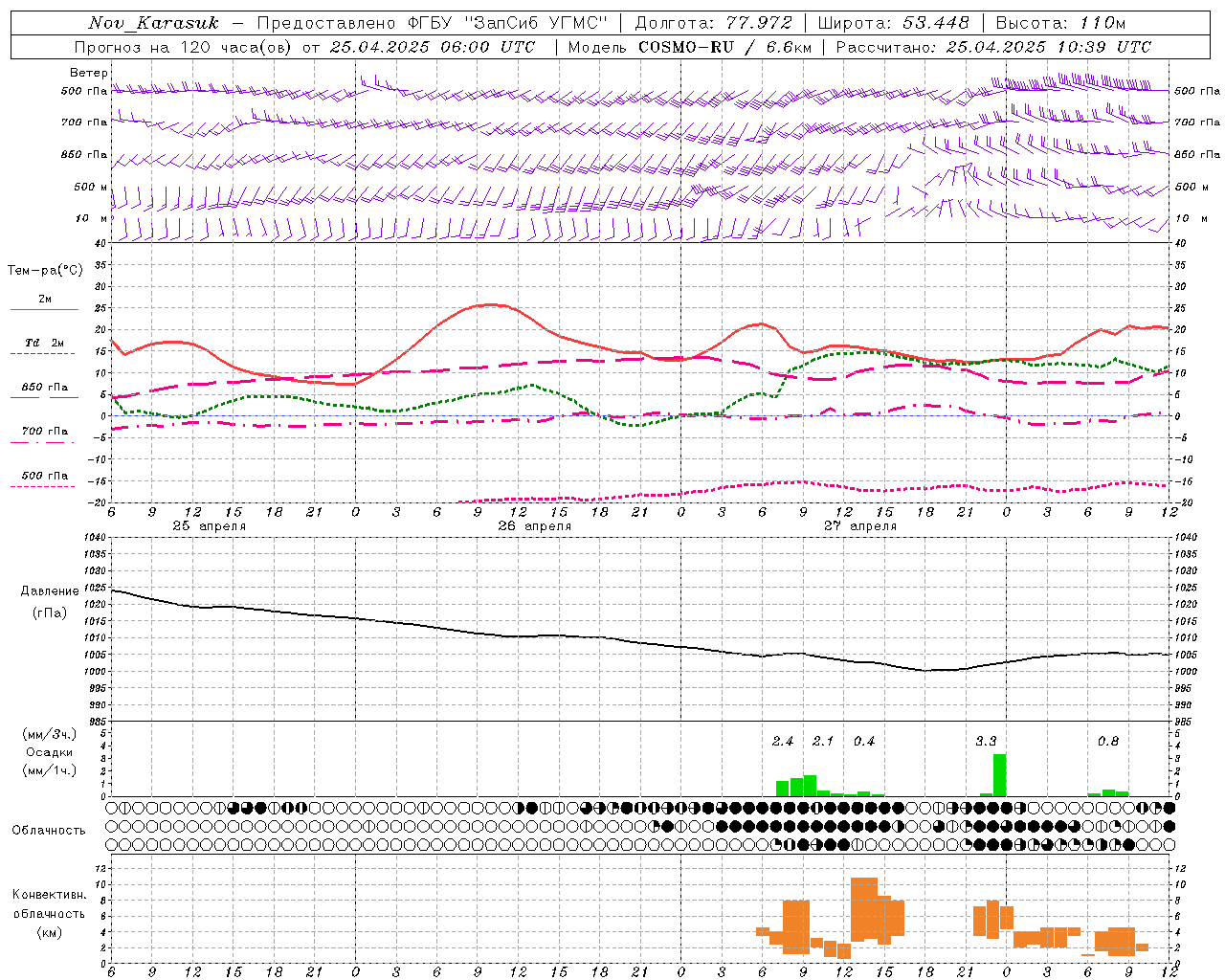This screenshot has width=1225, height=980.
Task: Click the precipitation total "2.4"
Action: pyautogui.click(x=783, y=741)
